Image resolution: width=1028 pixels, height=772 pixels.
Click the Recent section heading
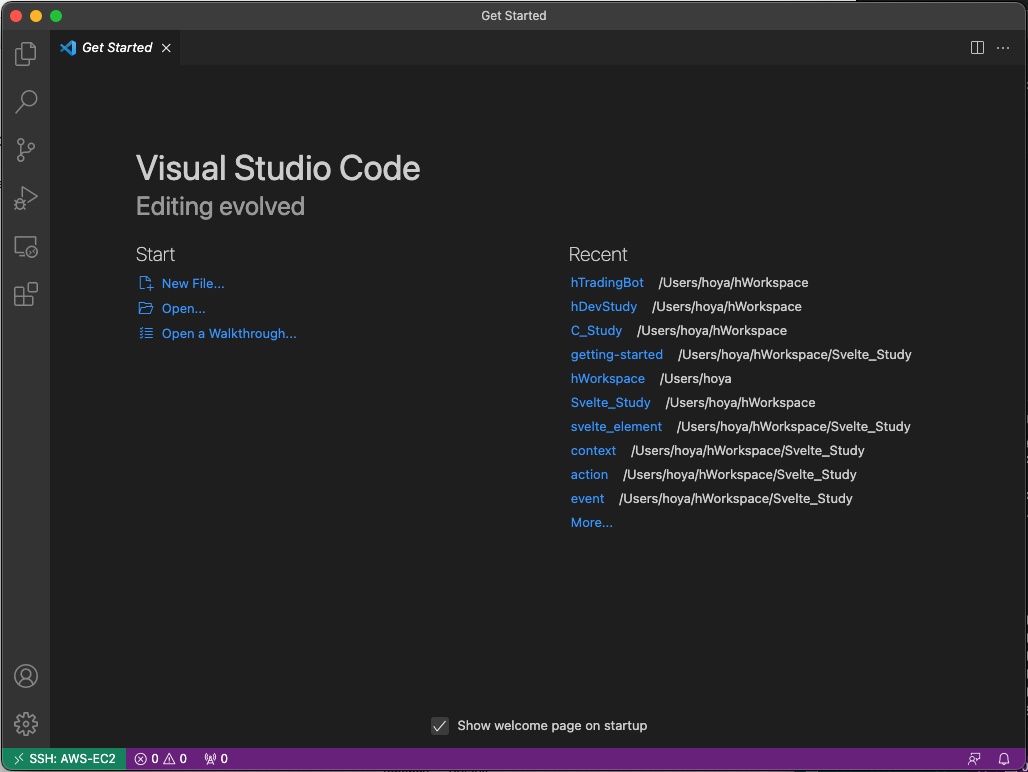(597, 254)
